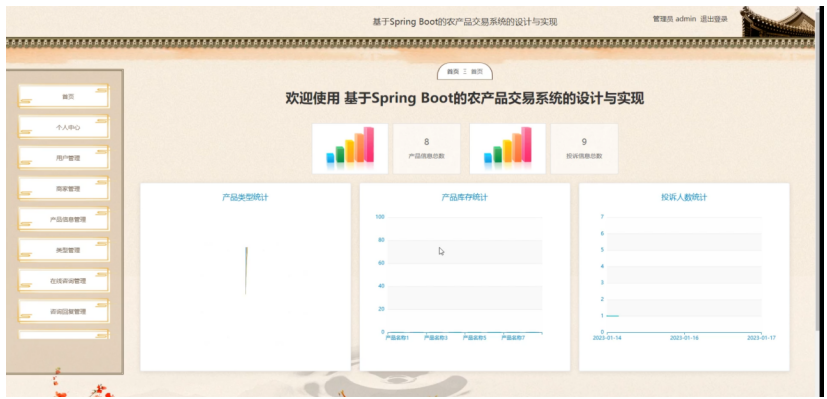Click the bar chart icon beside 产品信息总数
This screenshot has width=827, height=399.
pyautogui.click(x=350, y=148)
